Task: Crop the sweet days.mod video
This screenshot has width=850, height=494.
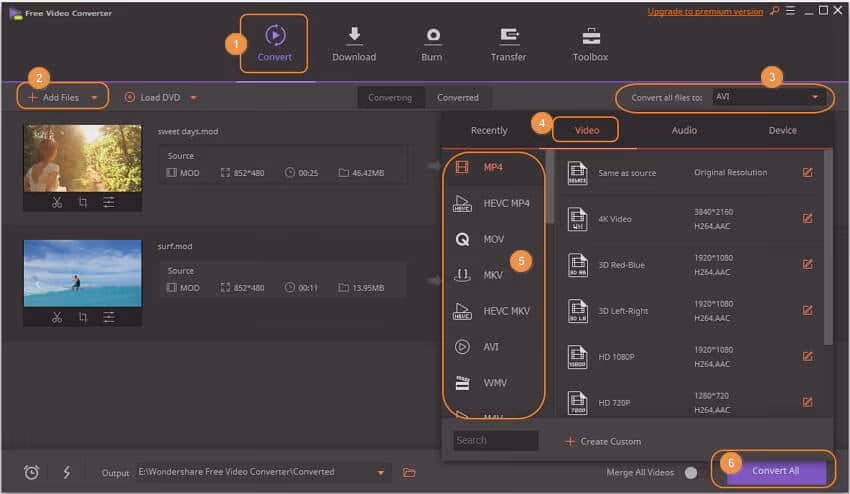Action: coord(82,202)
